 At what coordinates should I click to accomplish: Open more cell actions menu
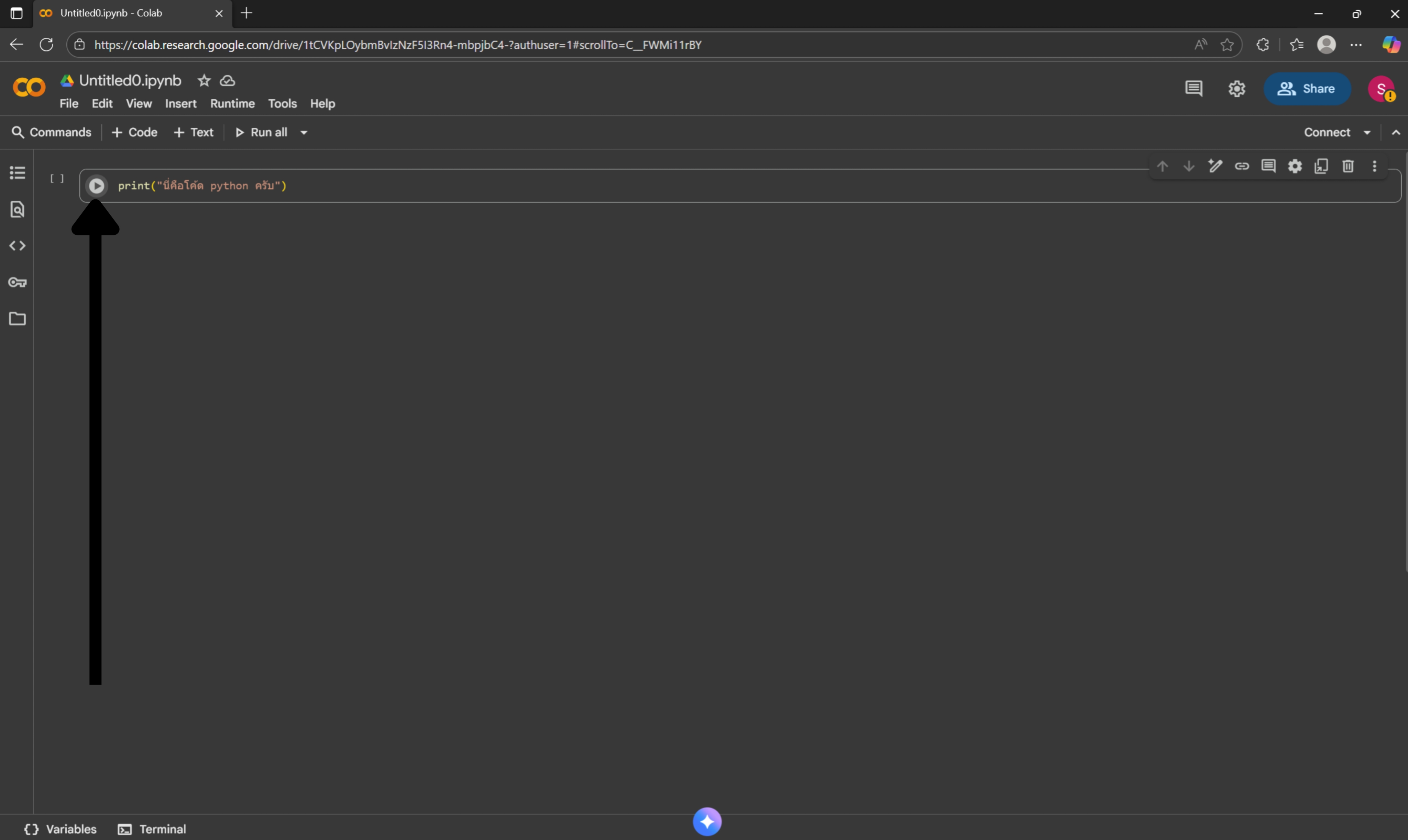click(1375, 166)
